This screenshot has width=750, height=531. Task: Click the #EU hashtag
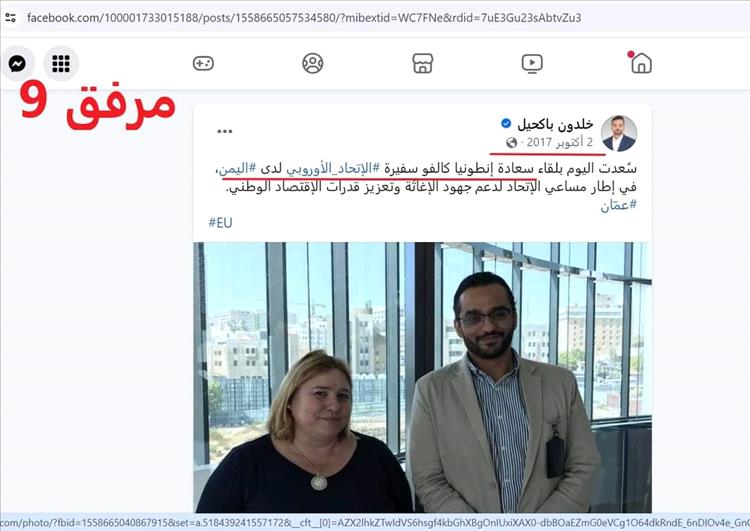tap(220, 222)
